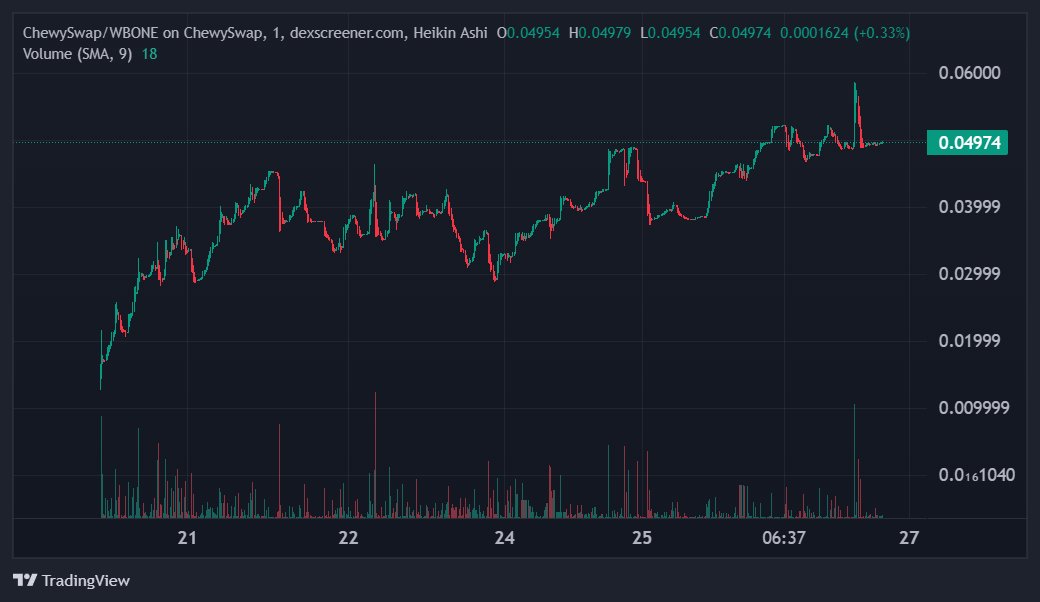Click the Close value C0.04974
Image resolution: width=1040 pixels, height=602 pixels.
click(740, 33)
